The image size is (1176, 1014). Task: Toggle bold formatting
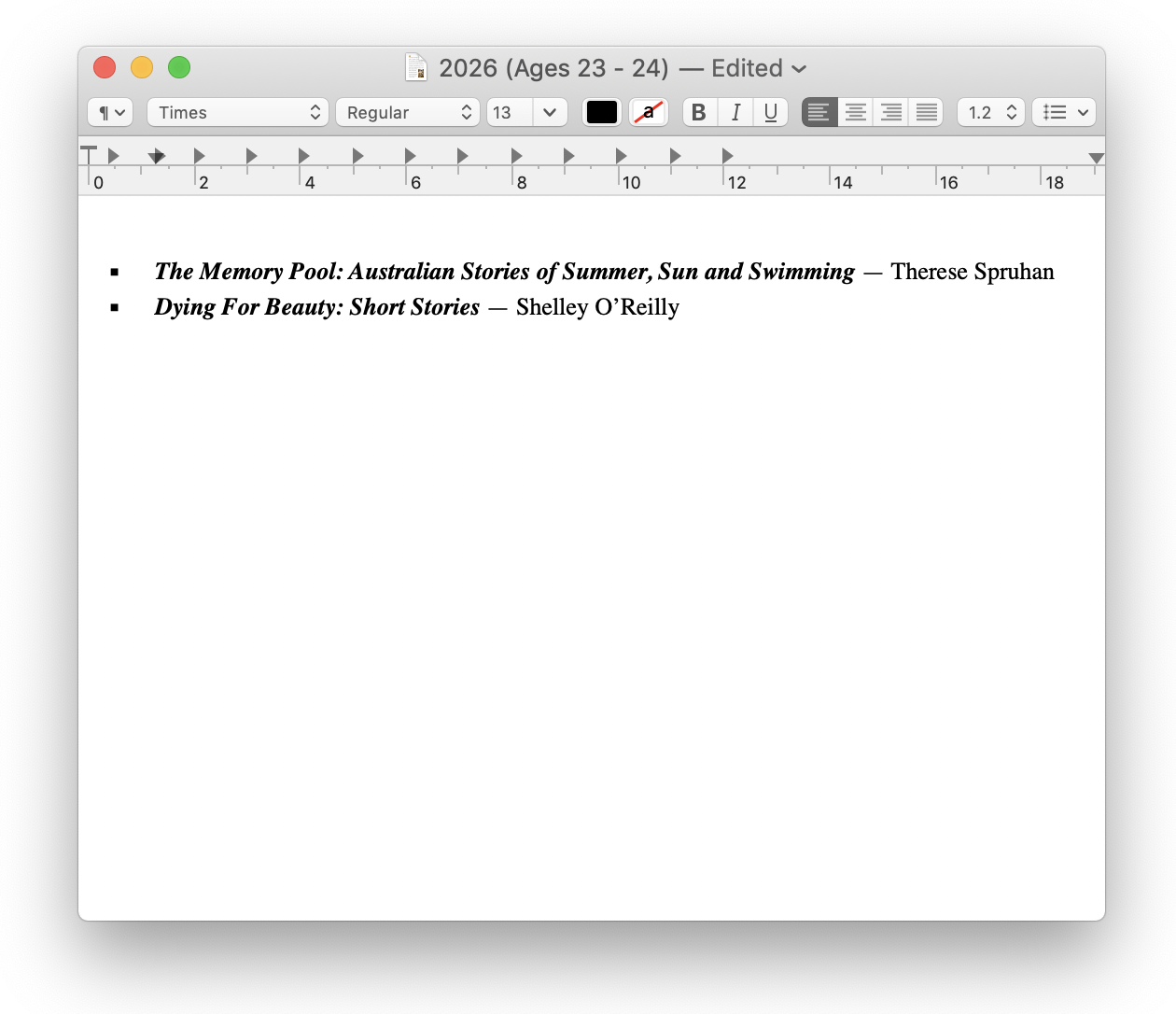(x=699, y=112)
